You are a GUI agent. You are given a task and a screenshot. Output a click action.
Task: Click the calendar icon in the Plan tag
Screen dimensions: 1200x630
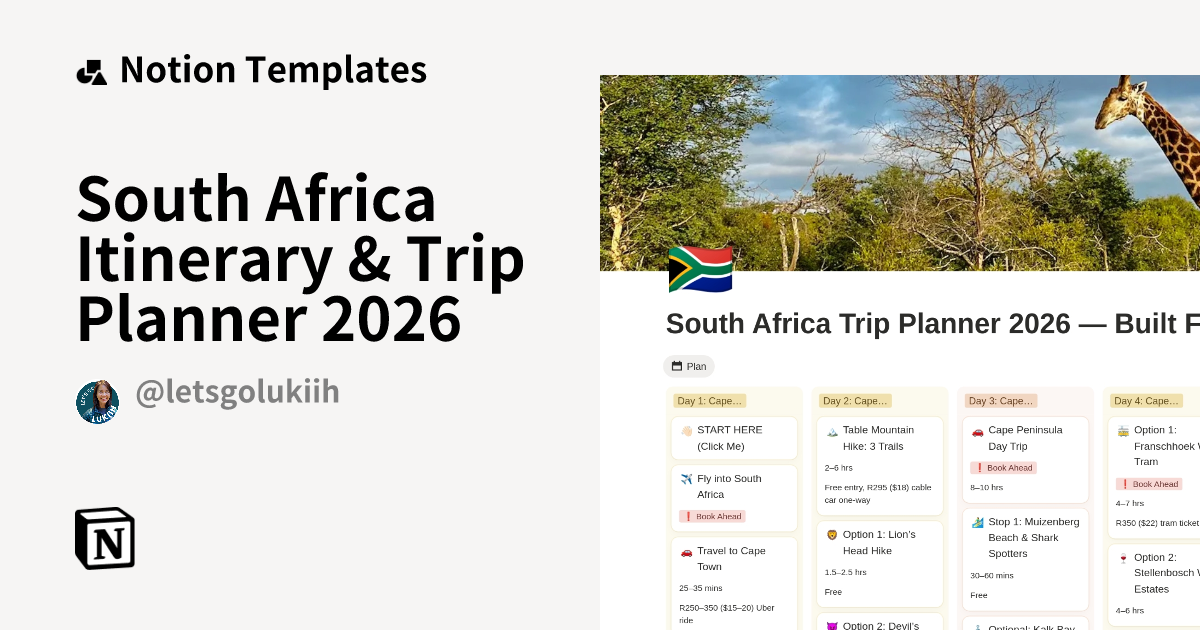tap(676, 366)
